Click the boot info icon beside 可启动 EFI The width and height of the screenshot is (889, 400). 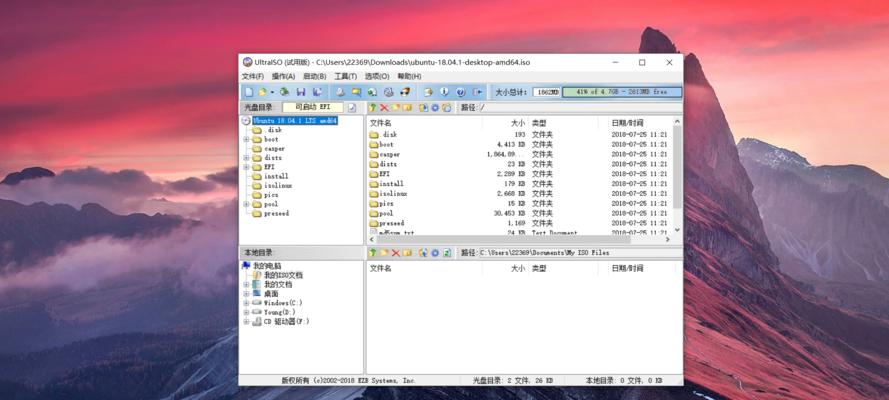352,108
